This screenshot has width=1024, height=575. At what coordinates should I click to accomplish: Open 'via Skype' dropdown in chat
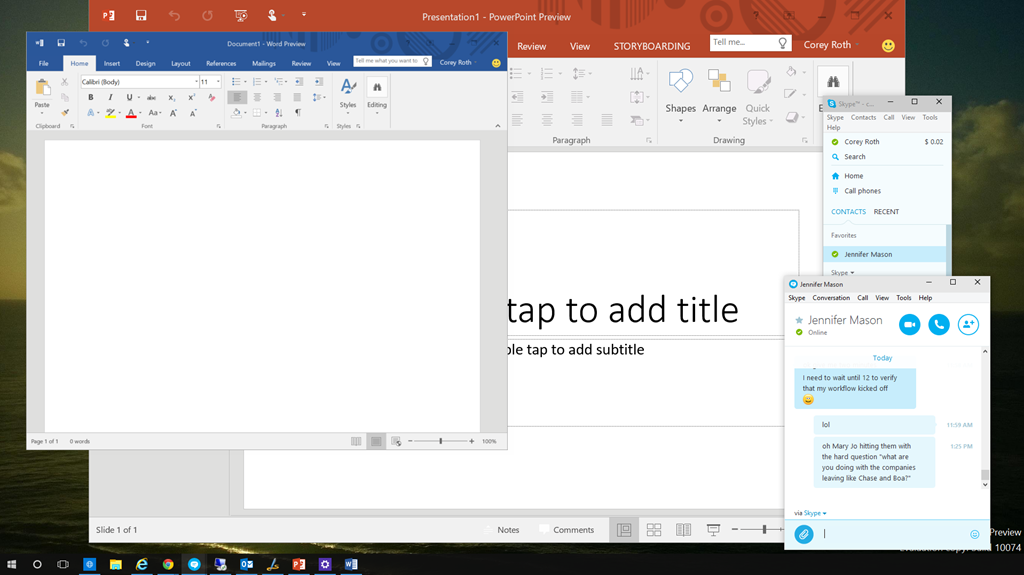[815, 513]
